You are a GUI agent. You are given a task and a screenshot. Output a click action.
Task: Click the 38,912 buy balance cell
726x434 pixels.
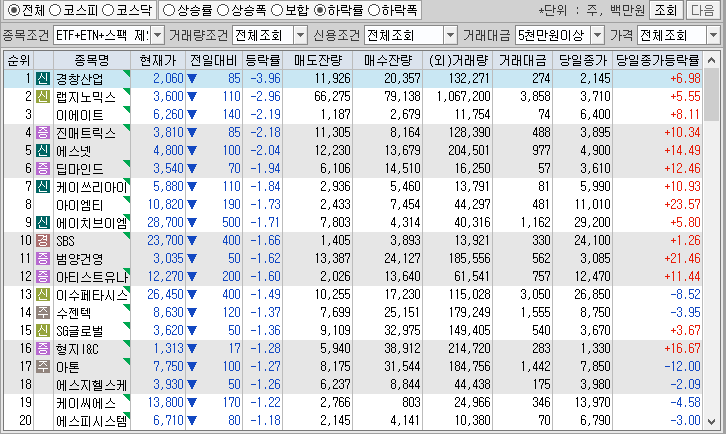click(x=402, y=348)
